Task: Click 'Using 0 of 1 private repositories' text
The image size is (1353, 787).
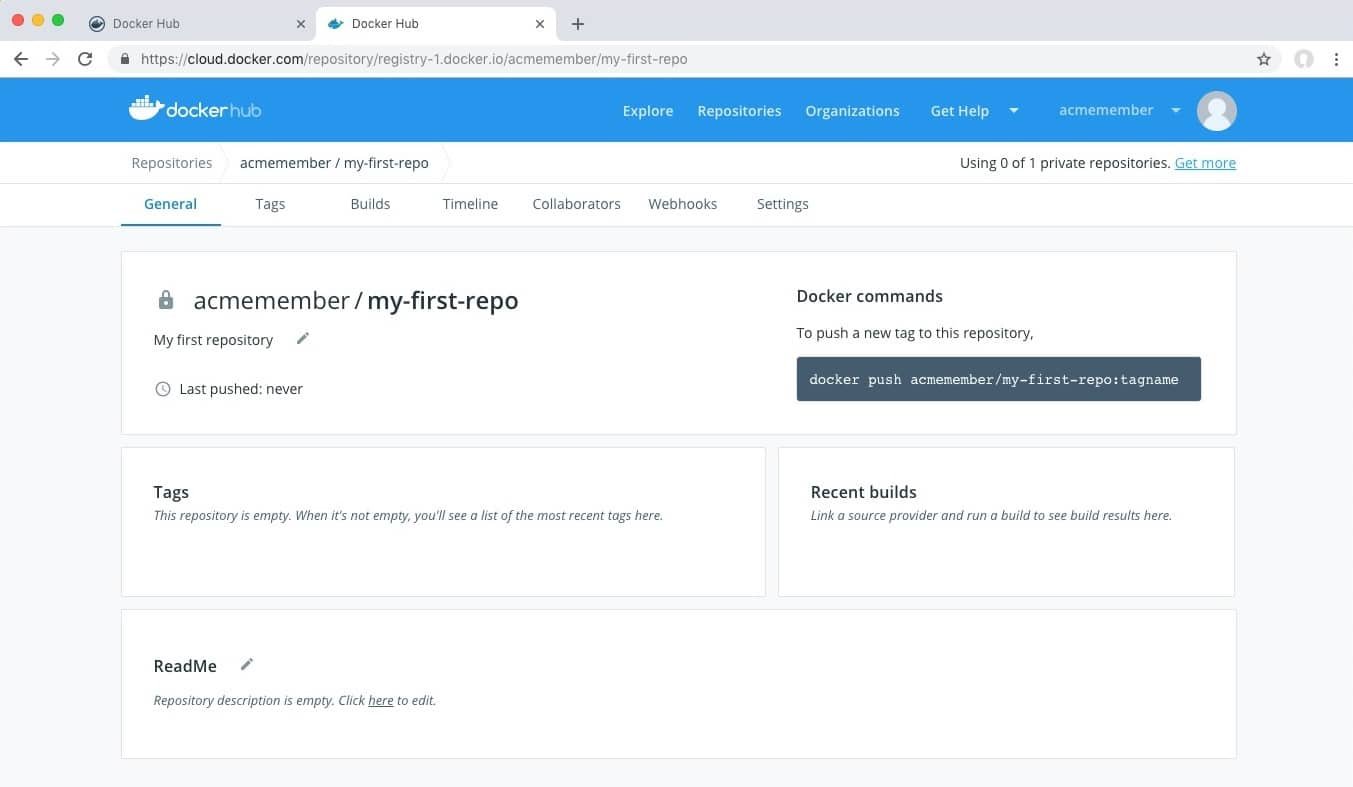Action: click(x=1065, y=163)
